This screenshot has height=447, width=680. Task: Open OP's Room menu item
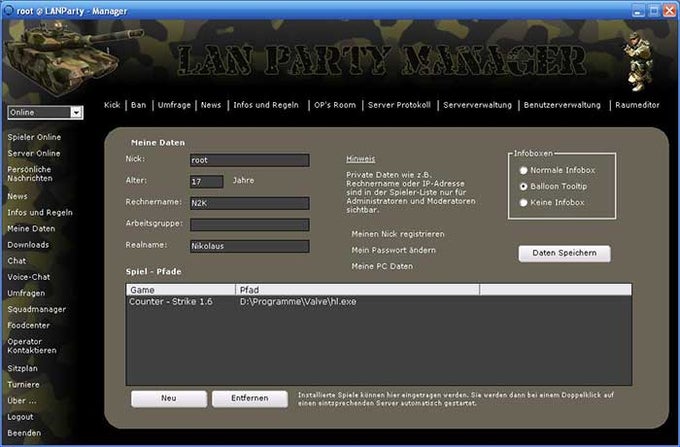(x=335, y=105)
